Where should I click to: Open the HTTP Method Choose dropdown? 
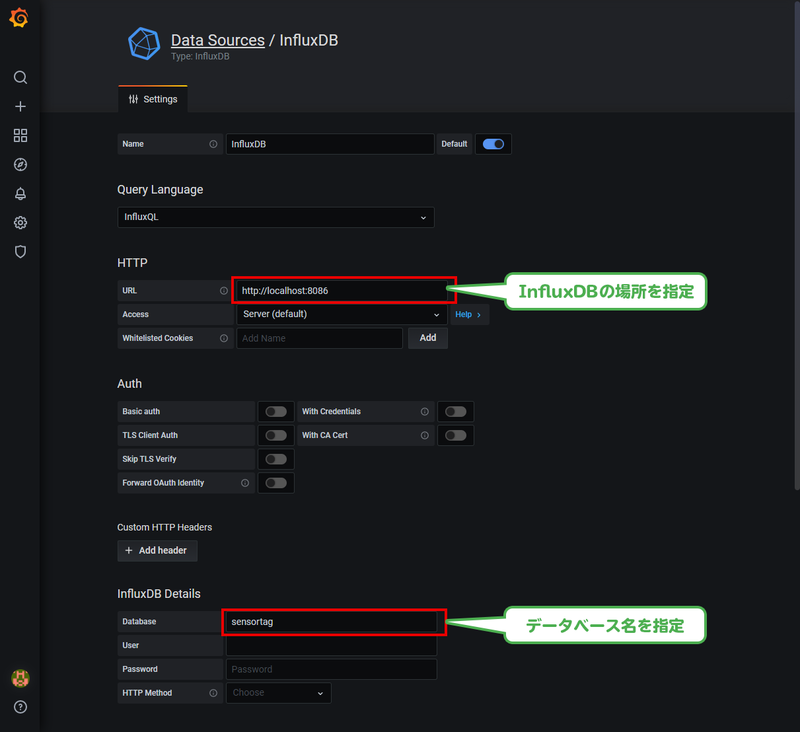point(279,693)
